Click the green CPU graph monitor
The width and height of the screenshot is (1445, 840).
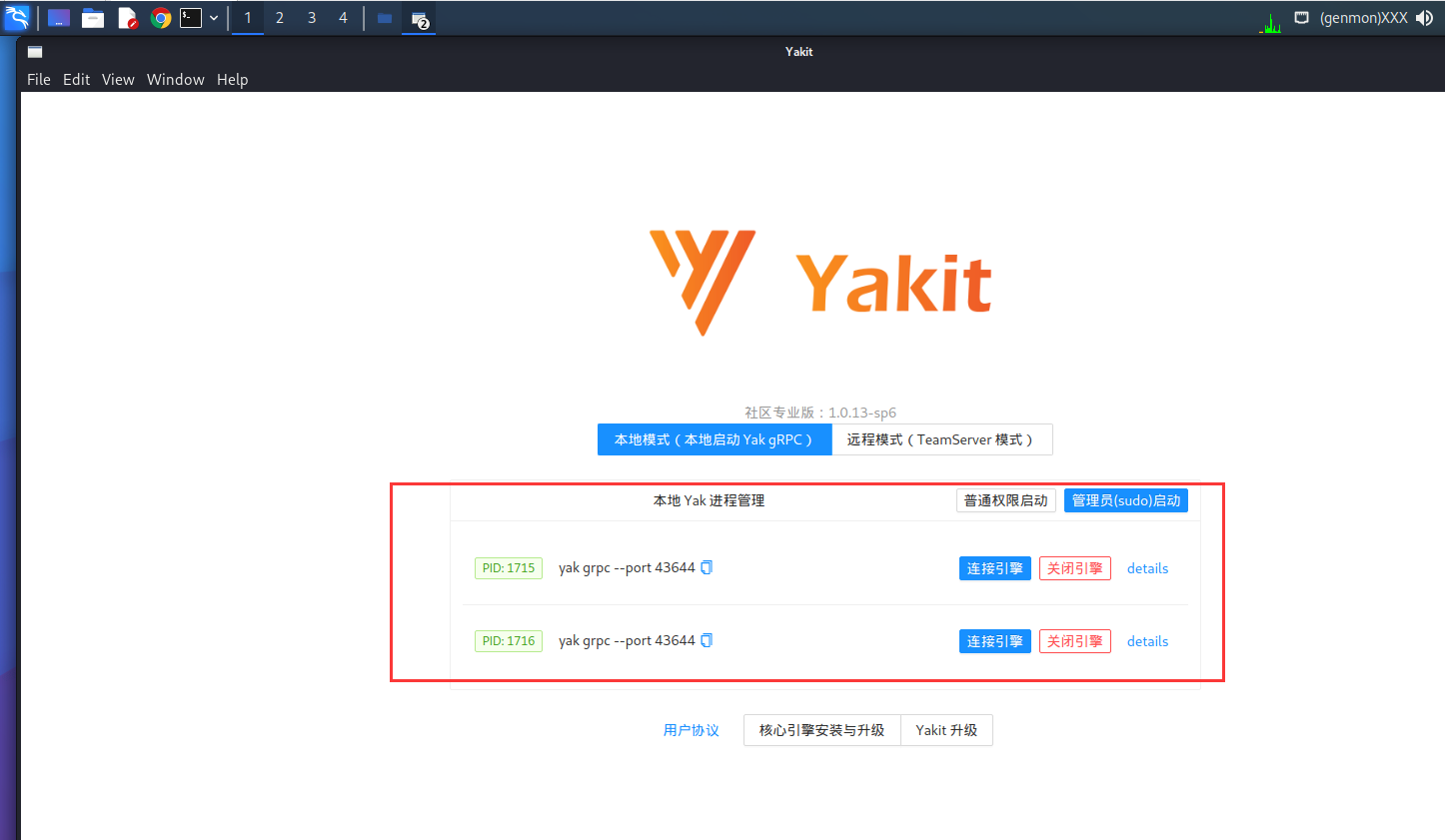pyautogui.click(x=1270, y=22)
